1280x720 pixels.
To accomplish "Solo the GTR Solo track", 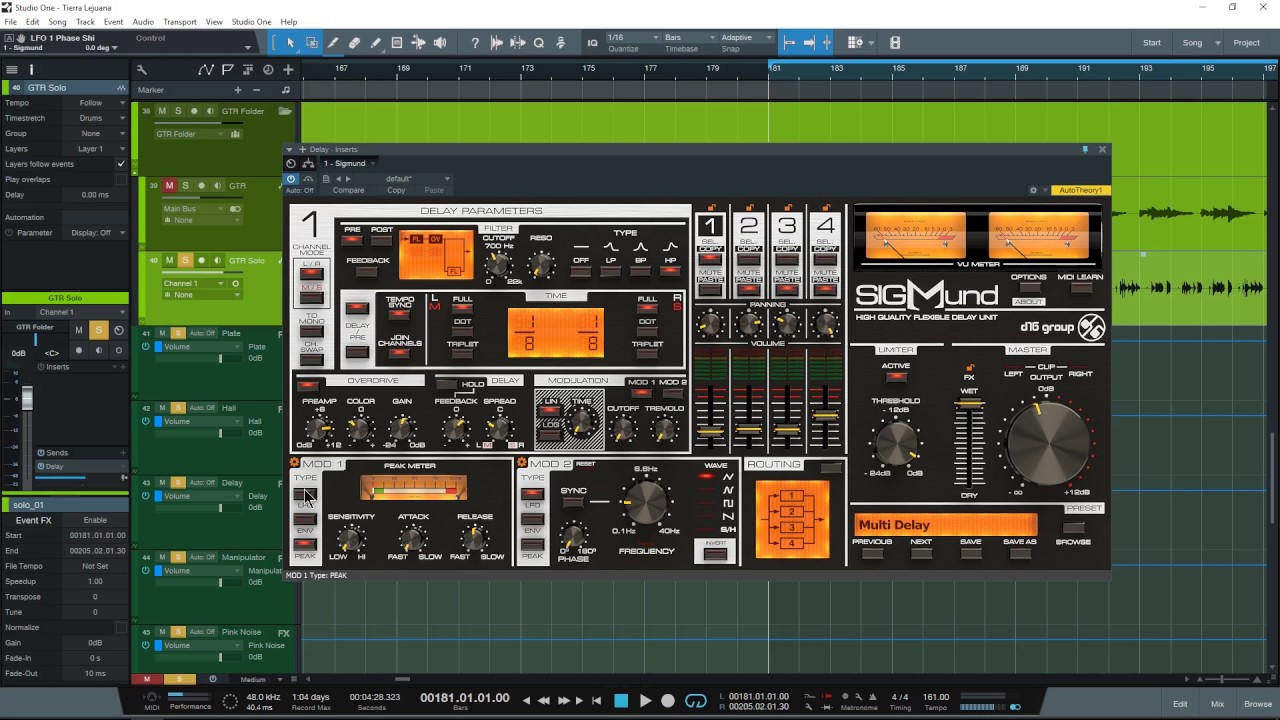I will (x=185, y=261).
